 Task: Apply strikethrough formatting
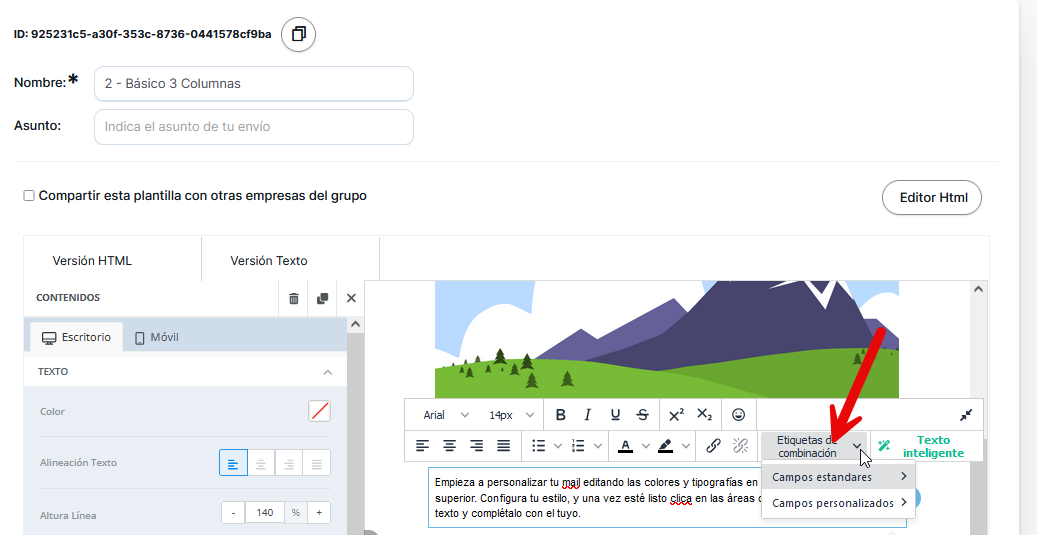(642, 415)
